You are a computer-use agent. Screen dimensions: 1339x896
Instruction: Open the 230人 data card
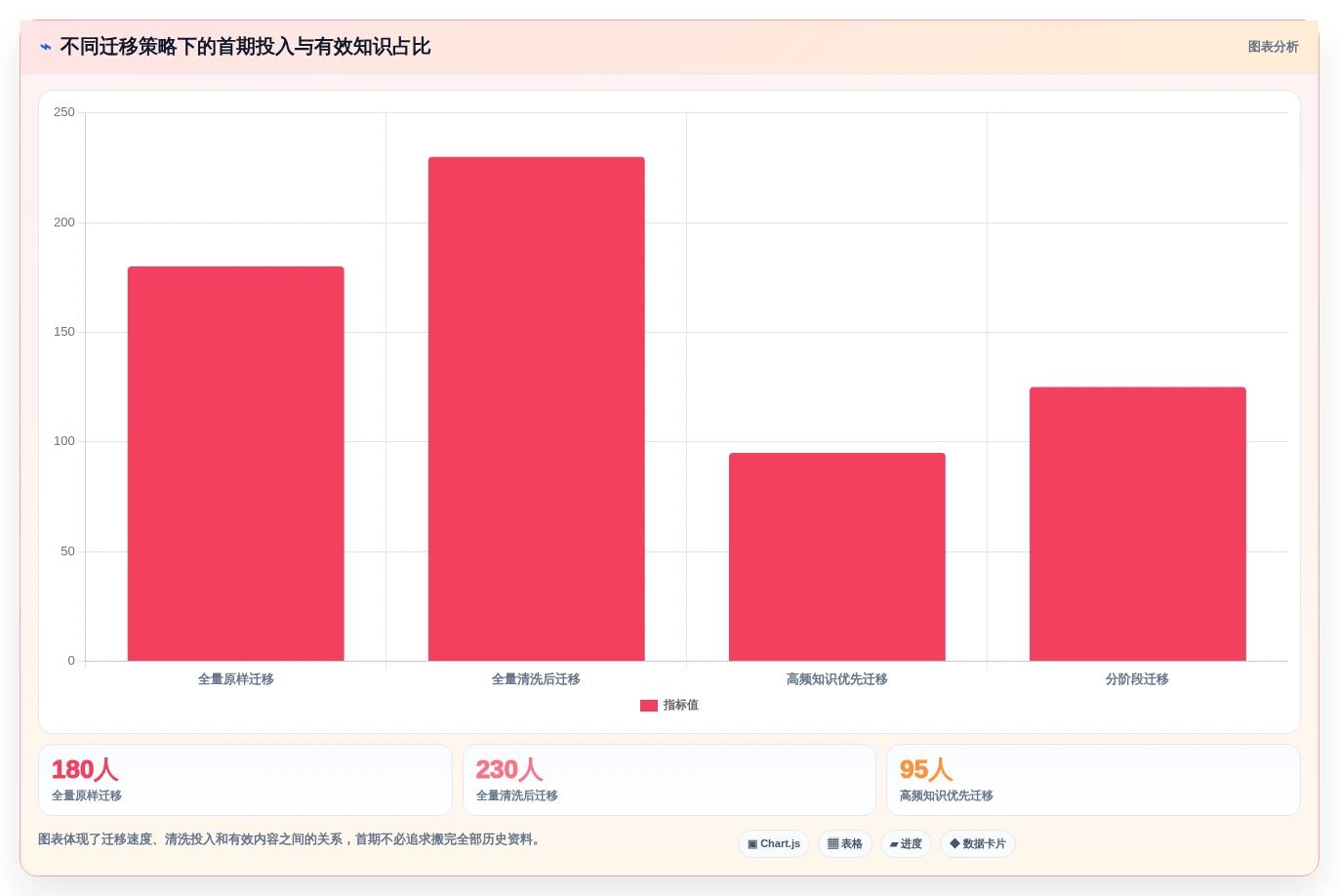tap(669, 780)
